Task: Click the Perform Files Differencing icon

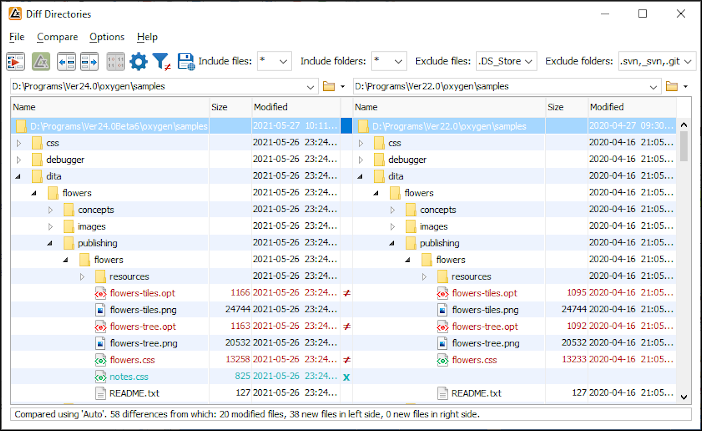Action: click(41, 62)
